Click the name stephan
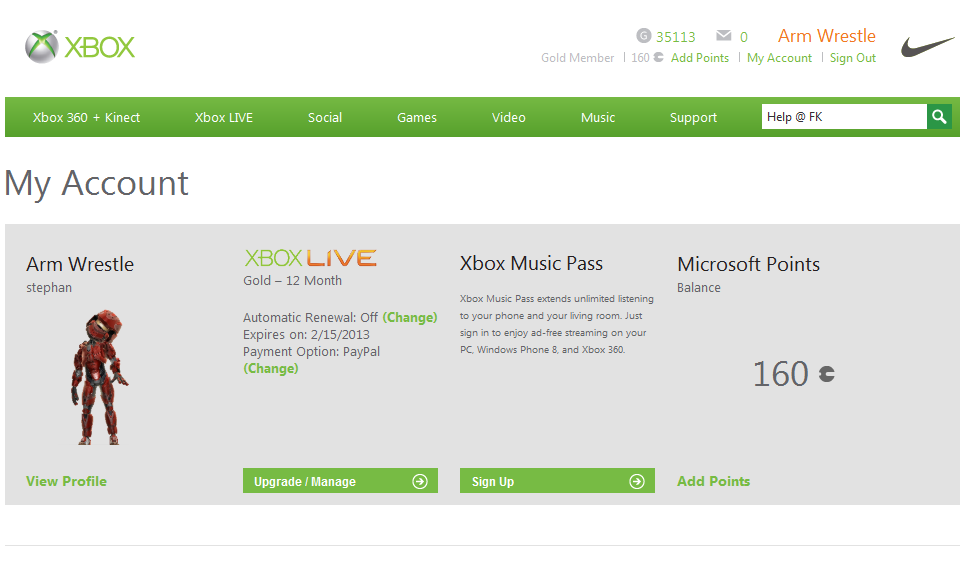 [49, 287]
